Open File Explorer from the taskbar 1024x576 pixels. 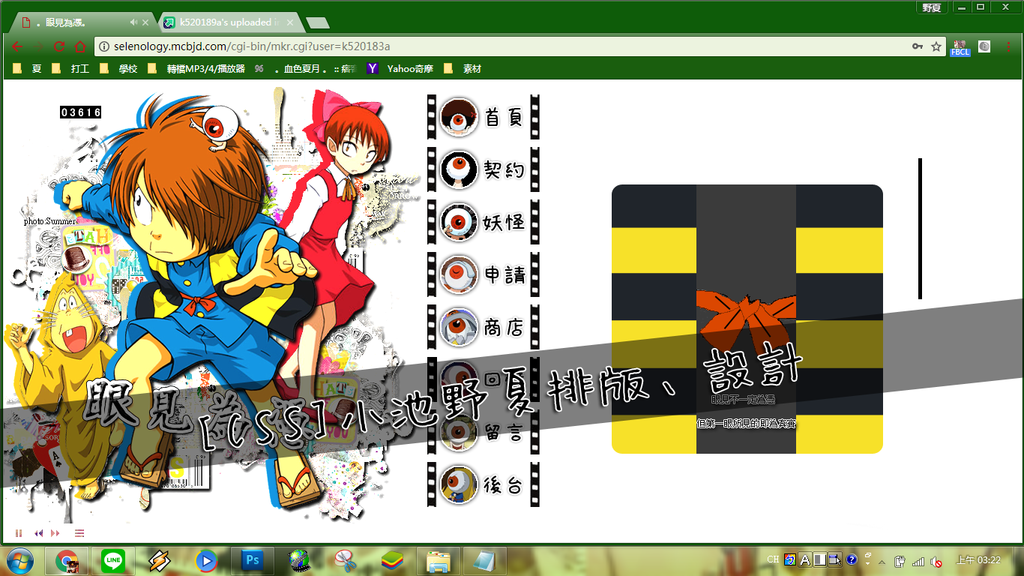point(438,561)
